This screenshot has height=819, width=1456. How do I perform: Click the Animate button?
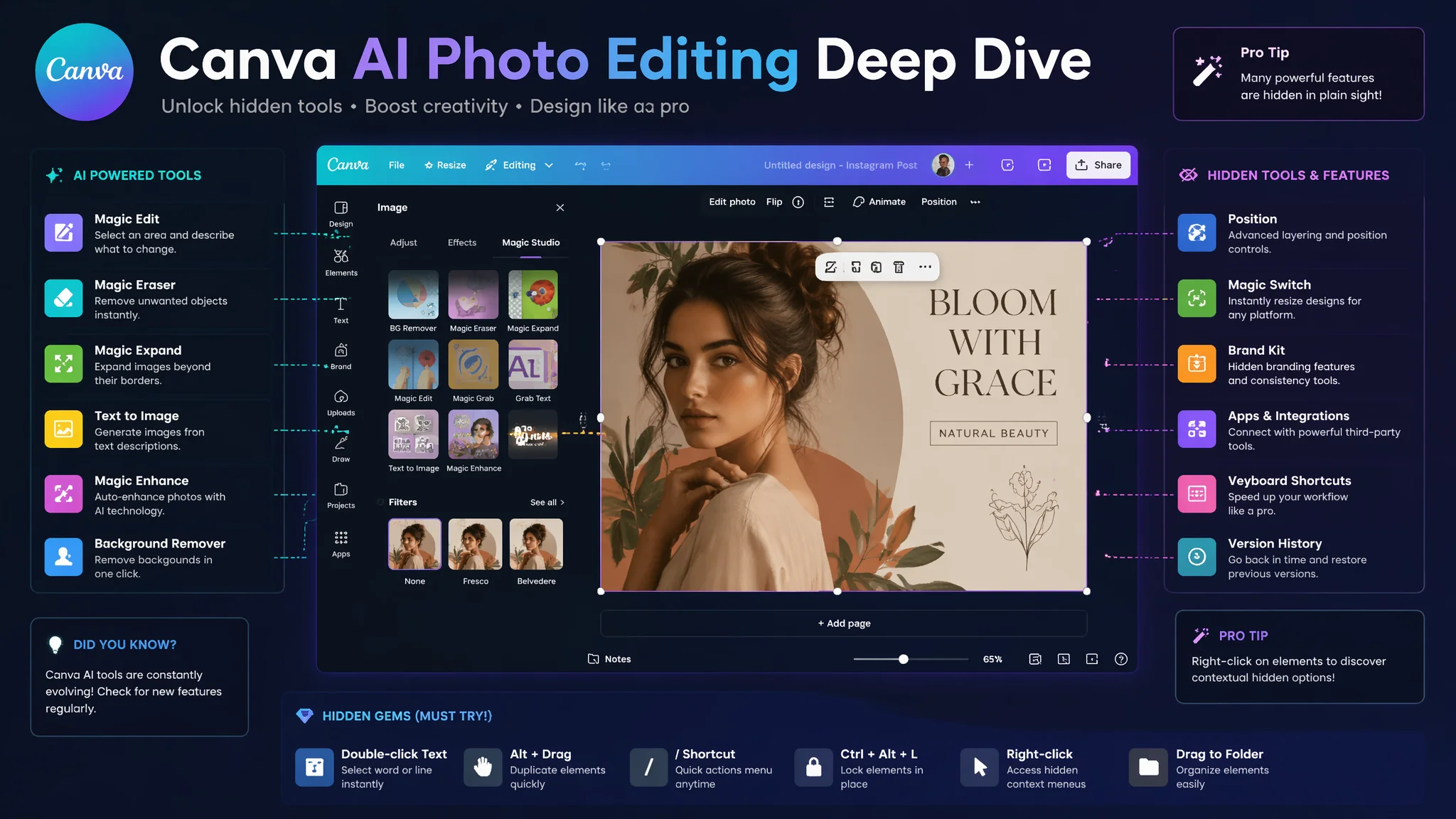pyautogui.click(x=879, y=202)
